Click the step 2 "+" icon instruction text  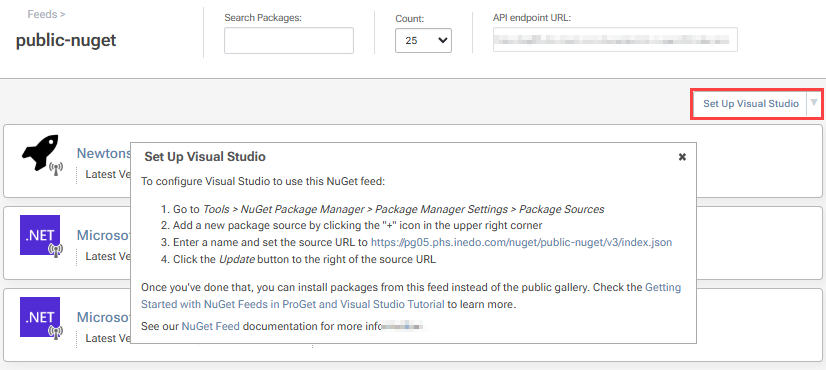click(x=358, y=226)
